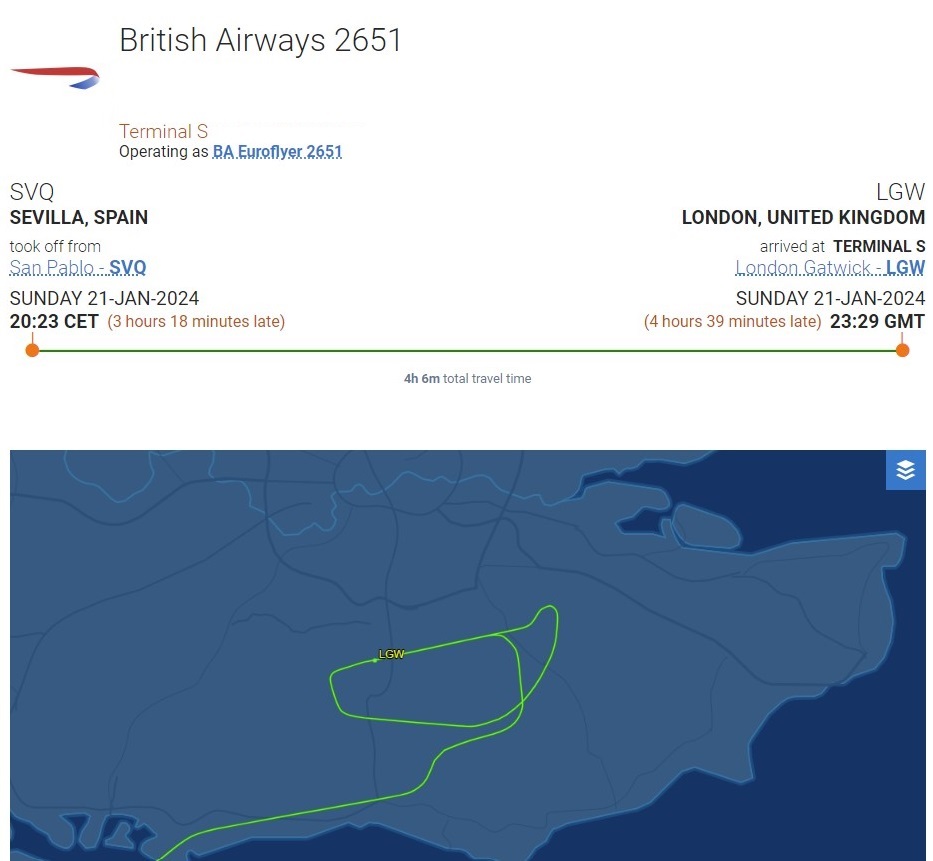Open San Pablo - SVQ airport link
This screenshot has width=933, height=861.
tap(77, 267)
